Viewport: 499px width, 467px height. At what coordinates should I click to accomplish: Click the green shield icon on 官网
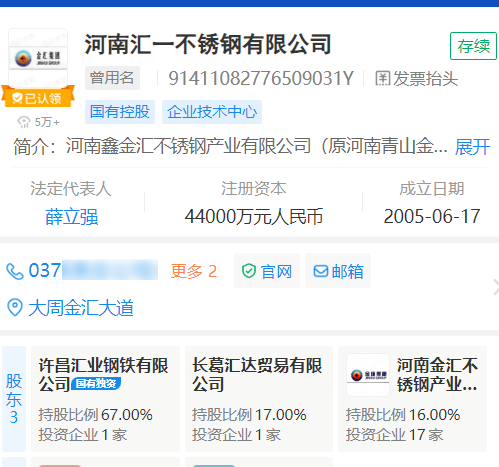[249, 271]
